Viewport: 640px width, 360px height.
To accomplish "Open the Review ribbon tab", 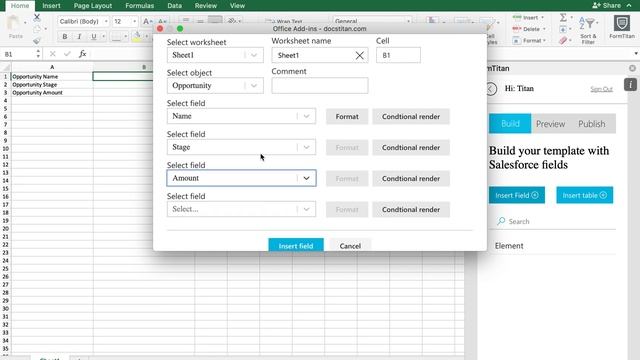I will 206,6.
